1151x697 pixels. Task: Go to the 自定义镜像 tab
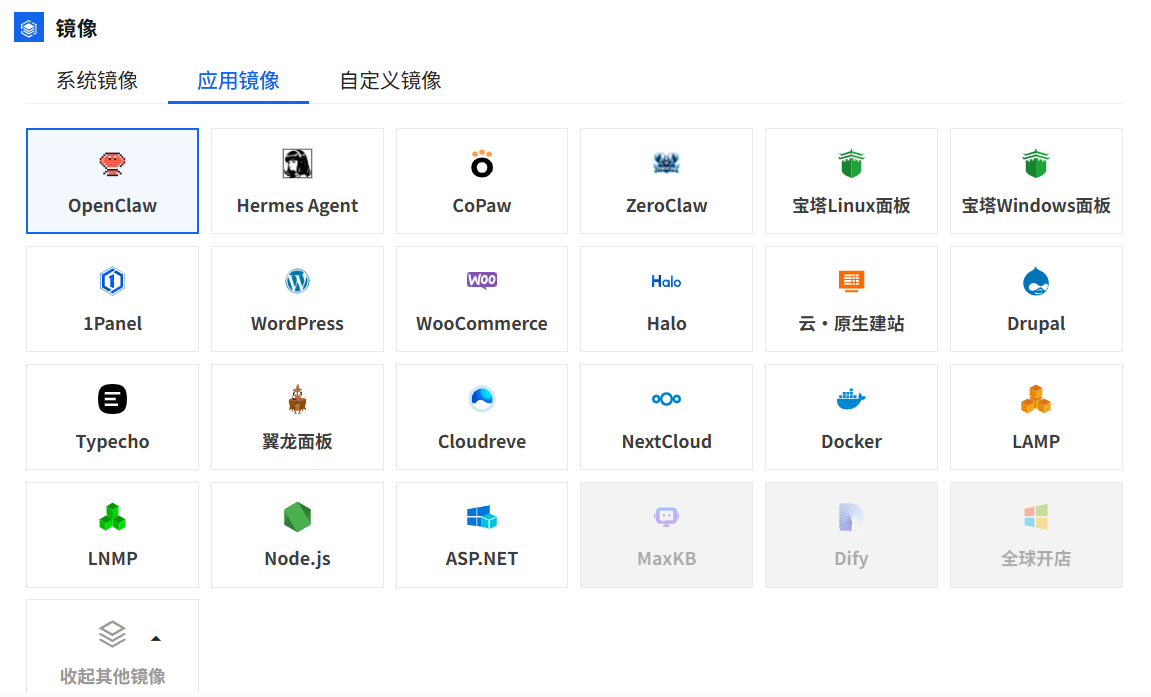(x=391, y=81)
